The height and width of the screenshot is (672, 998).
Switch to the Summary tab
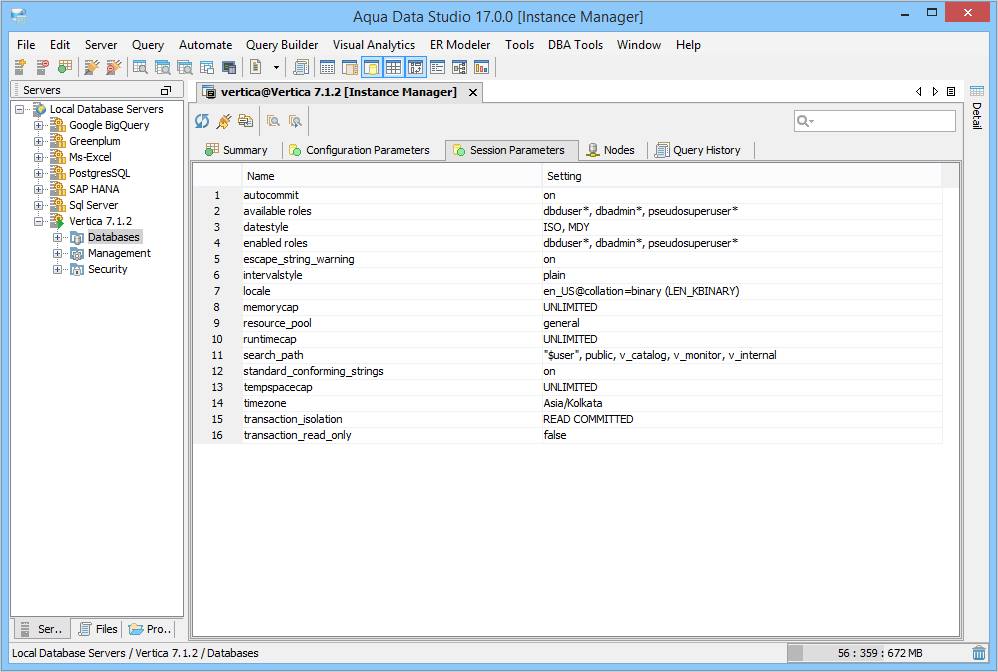[x=236, y=150]
